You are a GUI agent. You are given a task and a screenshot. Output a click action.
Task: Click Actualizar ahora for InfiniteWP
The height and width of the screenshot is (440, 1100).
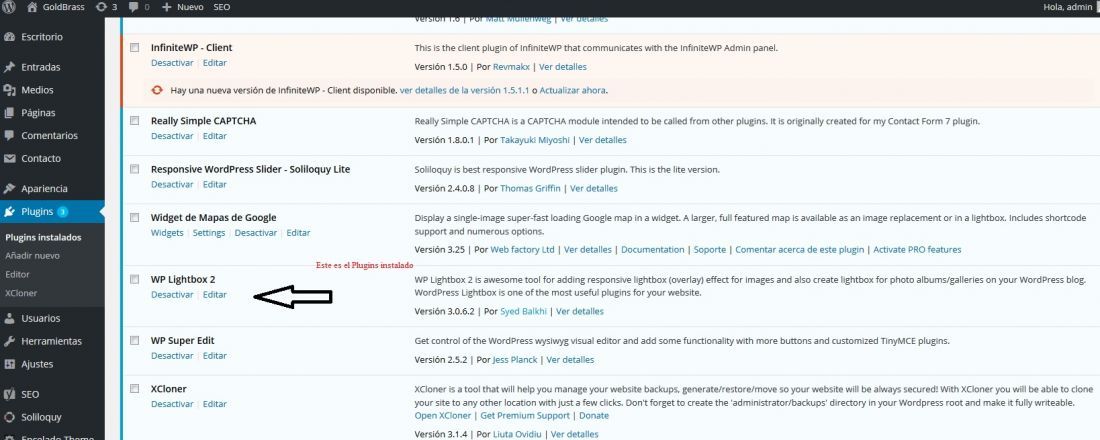point(572,91)
